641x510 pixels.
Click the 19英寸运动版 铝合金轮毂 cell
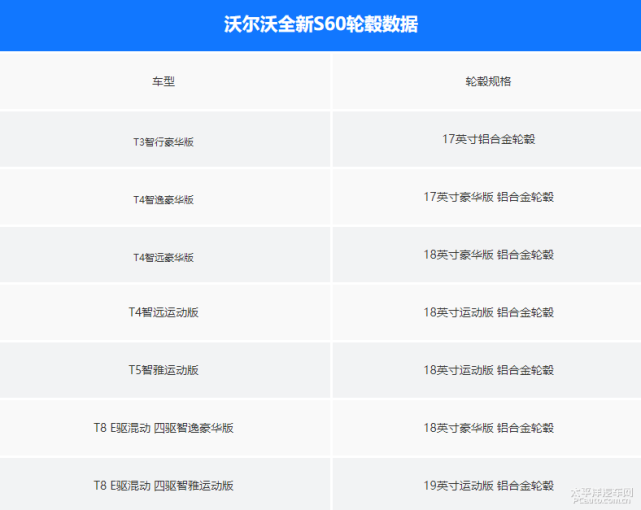(488, 485)
